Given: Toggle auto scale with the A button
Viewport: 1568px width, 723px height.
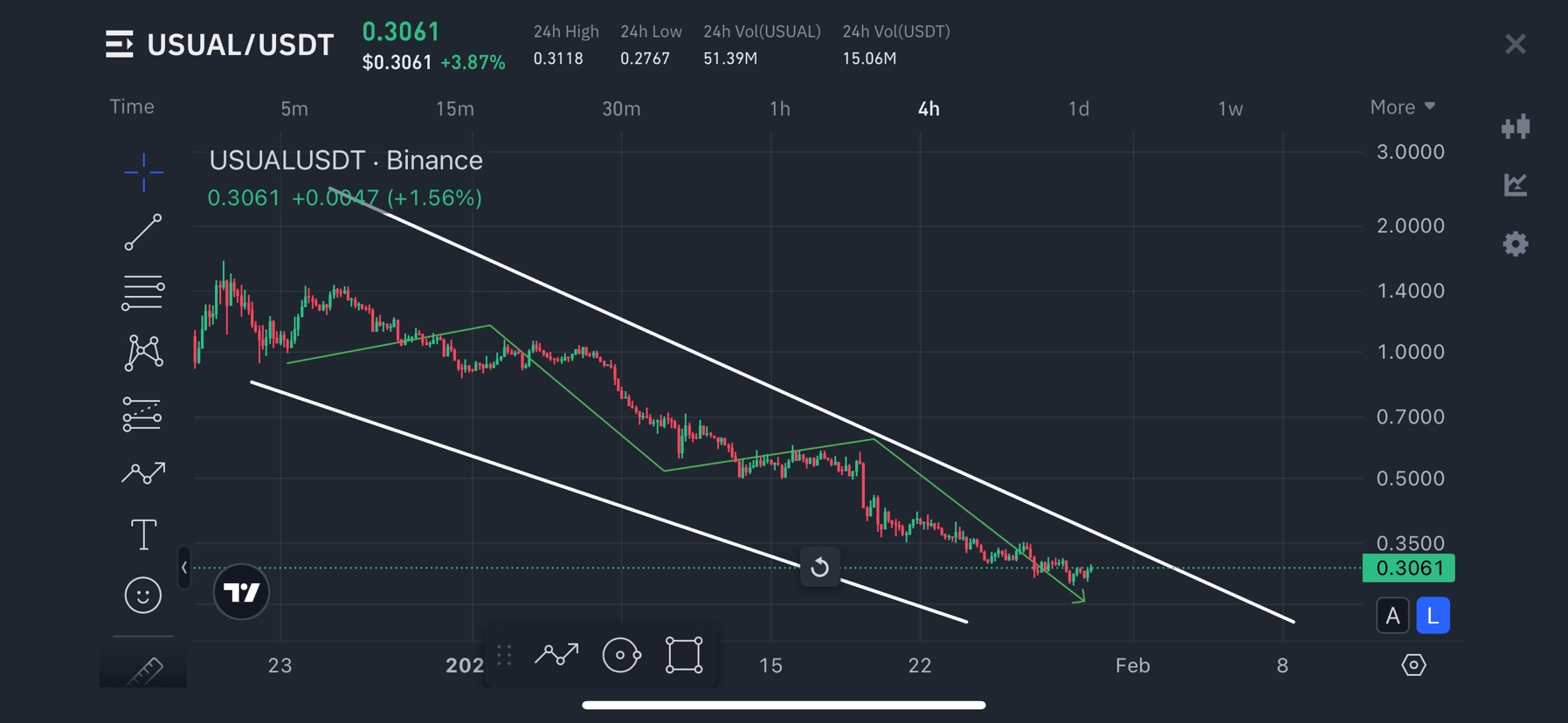Looking at the screenshot, I should [1392, 616].
